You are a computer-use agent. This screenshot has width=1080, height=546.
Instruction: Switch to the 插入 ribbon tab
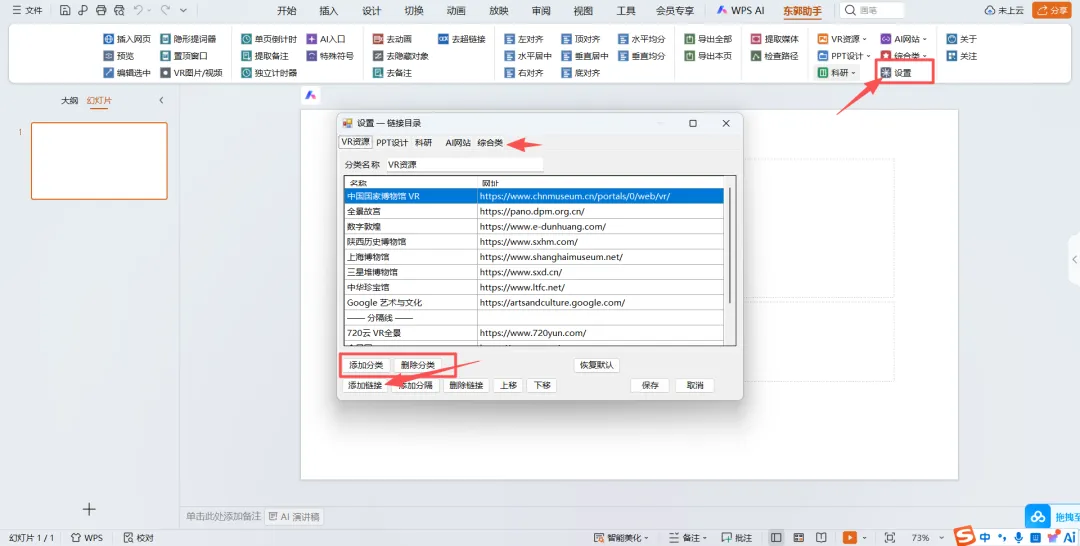pos(329,10)
